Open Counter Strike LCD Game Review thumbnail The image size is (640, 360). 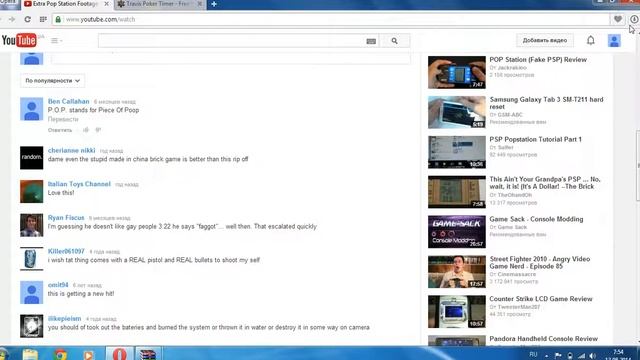[x=457, y=312]
